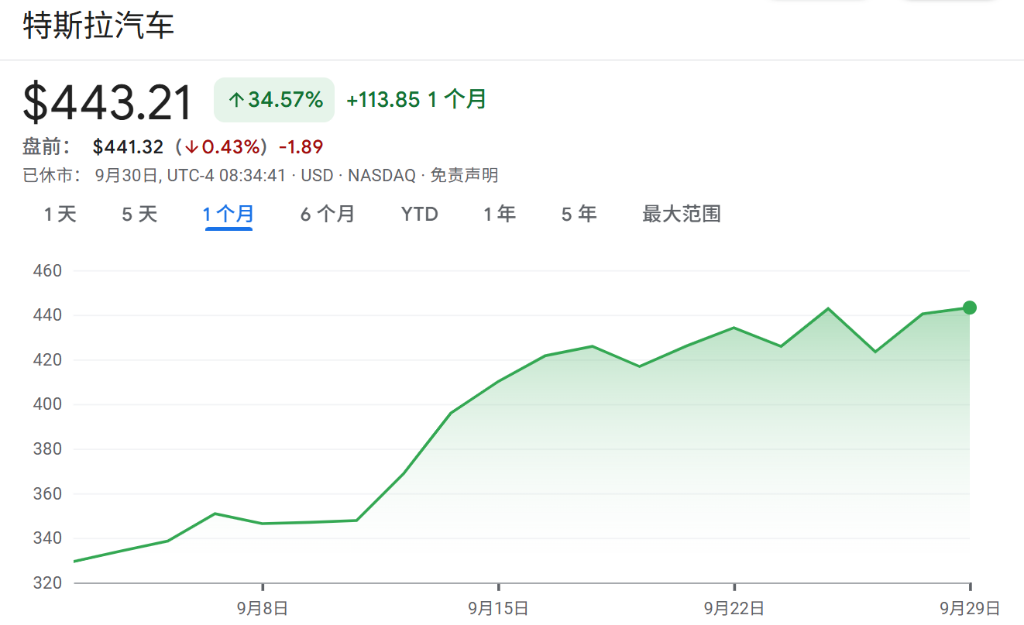
Task: Switch to the 1年 time range
Action: click(x=498, y=213)
